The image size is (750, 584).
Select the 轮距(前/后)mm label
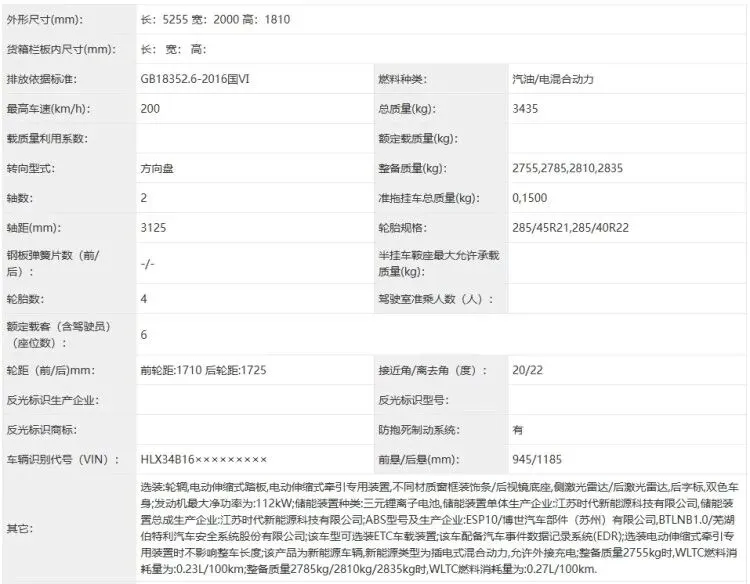51,370
